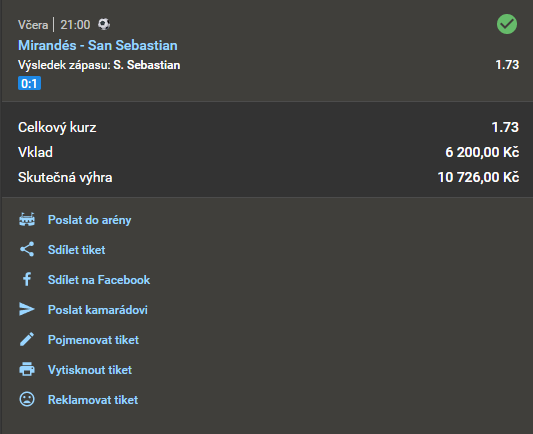Click the Skutečná výhra amount 10 726,00 Kč
The height and width of the screenshot is (434, 533).
tap(478, 177)
